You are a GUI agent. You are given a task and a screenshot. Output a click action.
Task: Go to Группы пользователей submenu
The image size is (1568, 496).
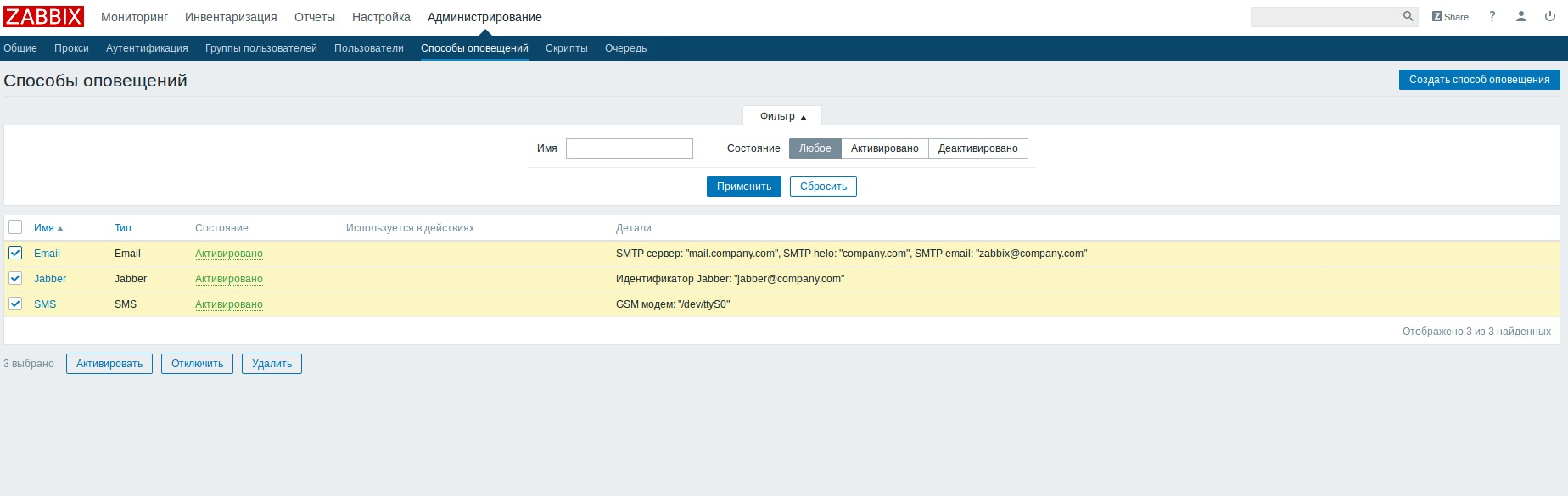261,48
